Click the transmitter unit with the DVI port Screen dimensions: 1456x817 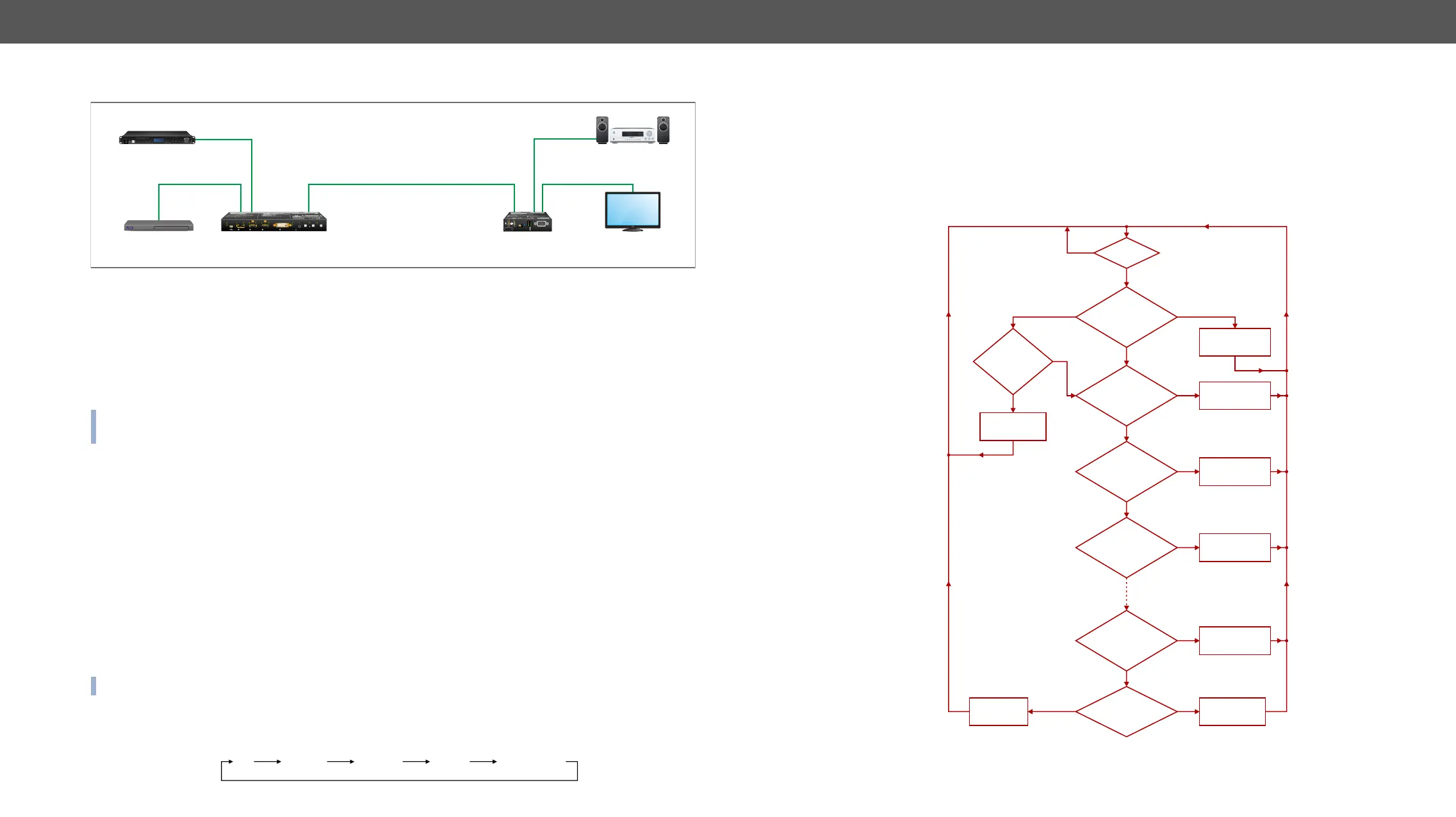pos(274,222)
